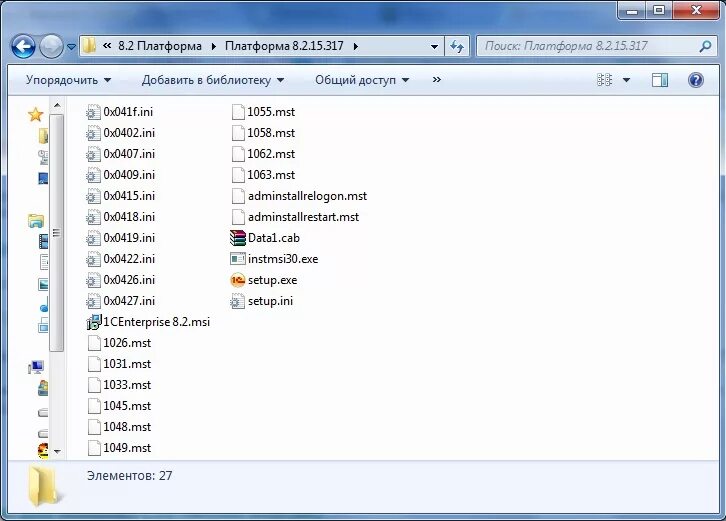Image resolution: width=726 pixels, height=521 pixels.
Task: Expand arrow after Платформа 8.2.15.317 breadcrumb
Action: pos(355,46)
